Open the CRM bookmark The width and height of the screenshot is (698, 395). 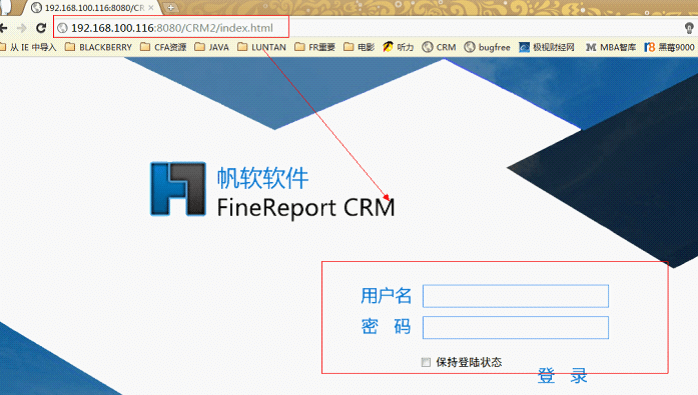coord(439,47)
